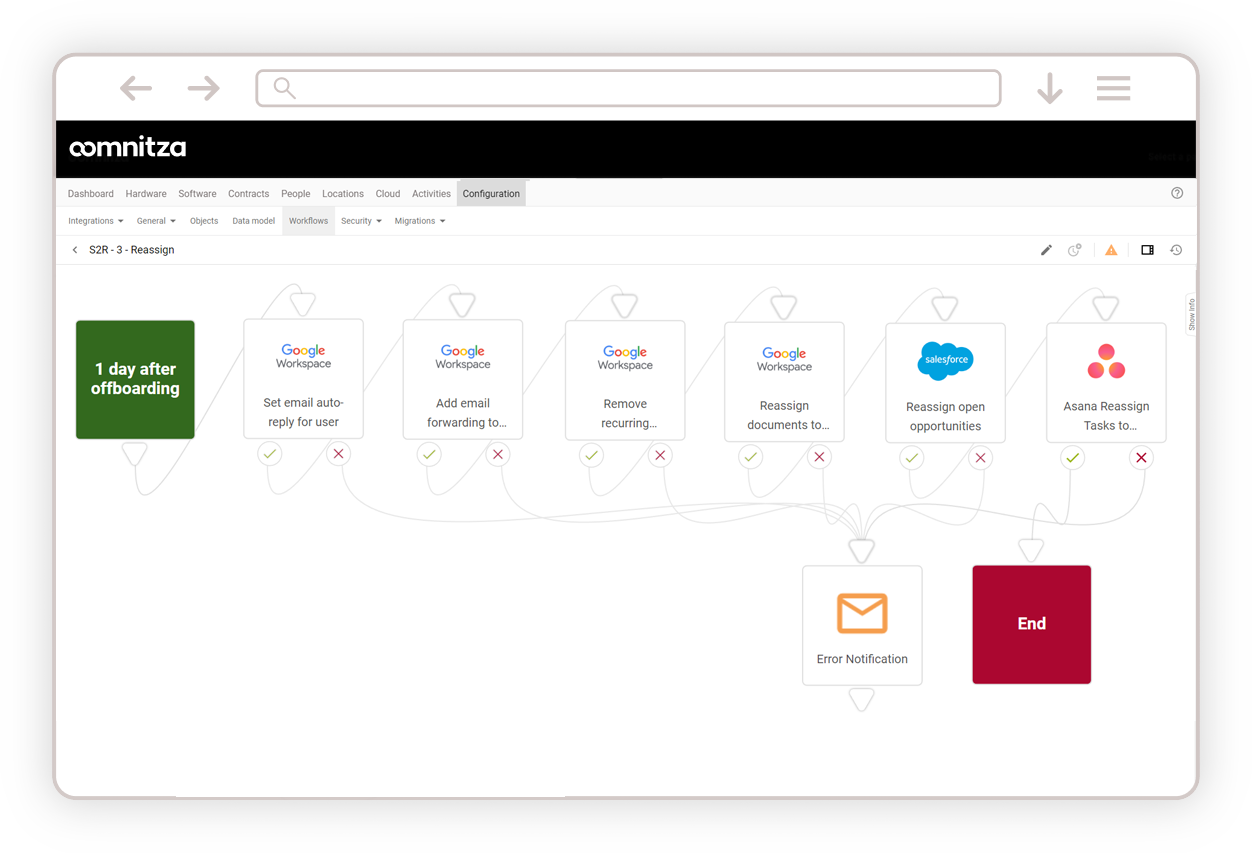Click the browser back arrow
The width and height of the screenshot is (1252, 853).
[x=136, y=88]
